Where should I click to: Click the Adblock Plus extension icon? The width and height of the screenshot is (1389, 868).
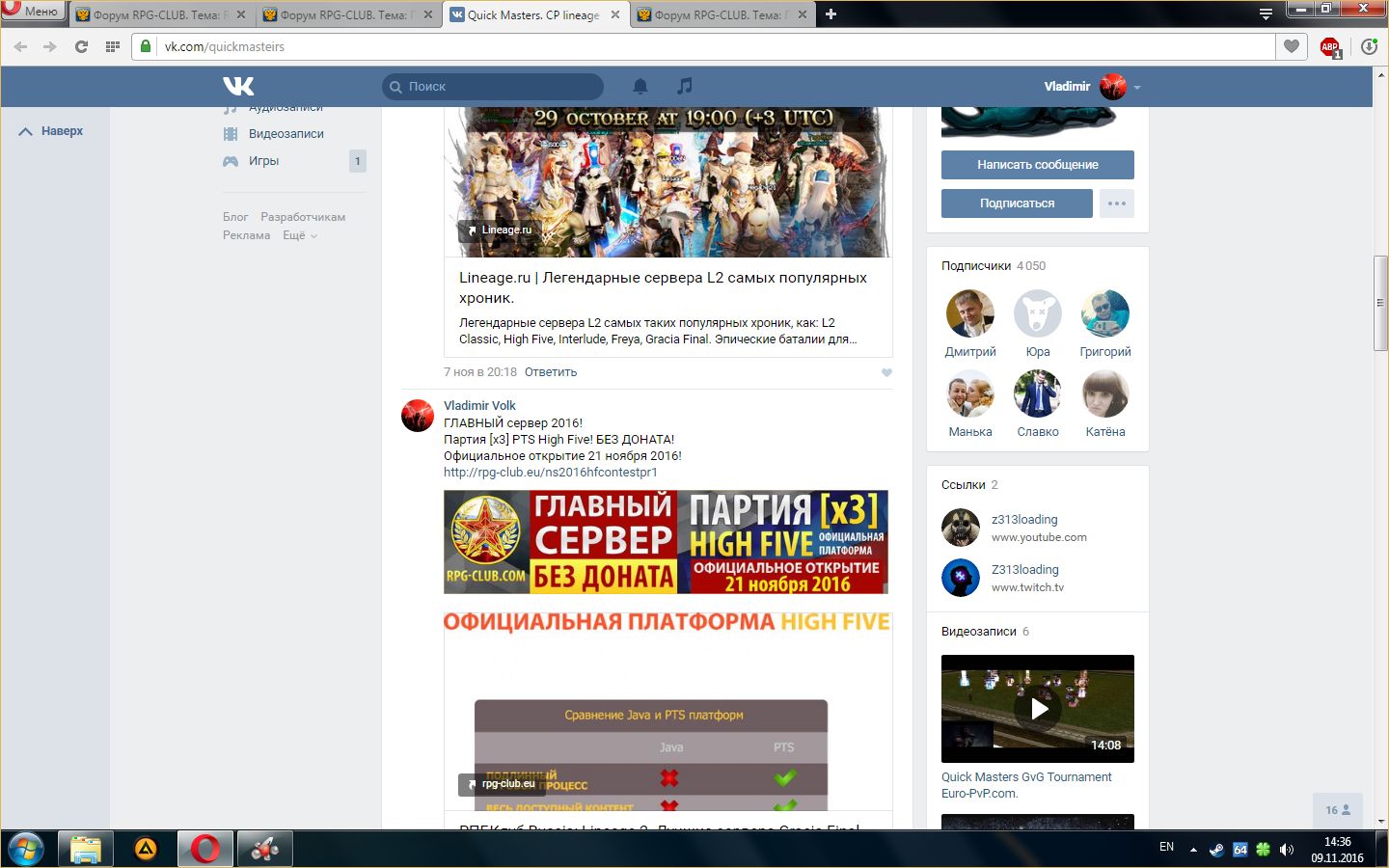tap(1330, 46)
